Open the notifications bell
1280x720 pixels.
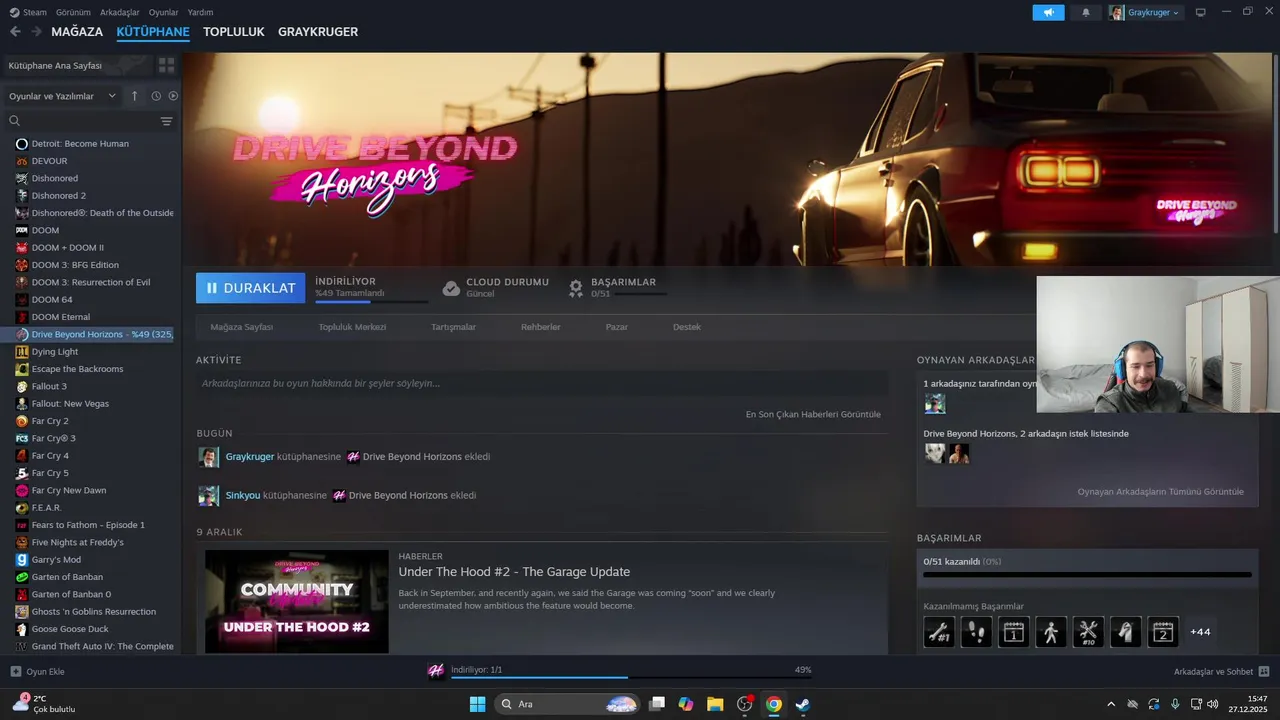(x=1086, y=12)
